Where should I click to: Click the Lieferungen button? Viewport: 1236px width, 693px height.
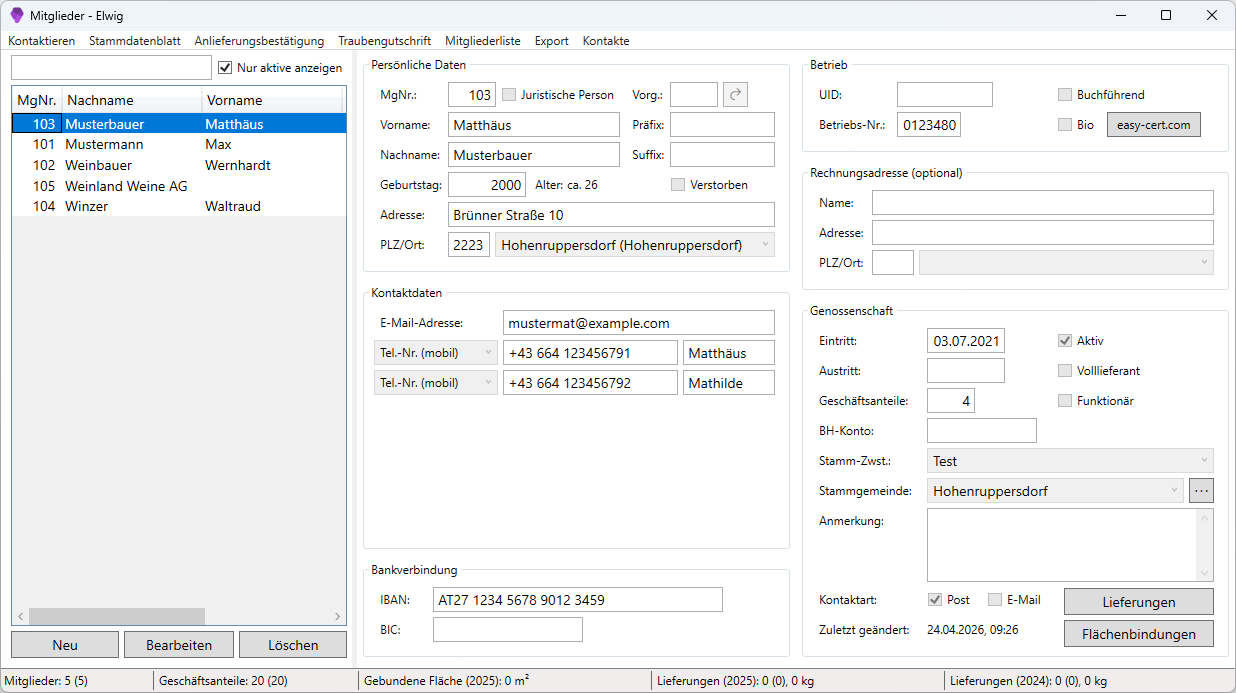(1139, 602)
